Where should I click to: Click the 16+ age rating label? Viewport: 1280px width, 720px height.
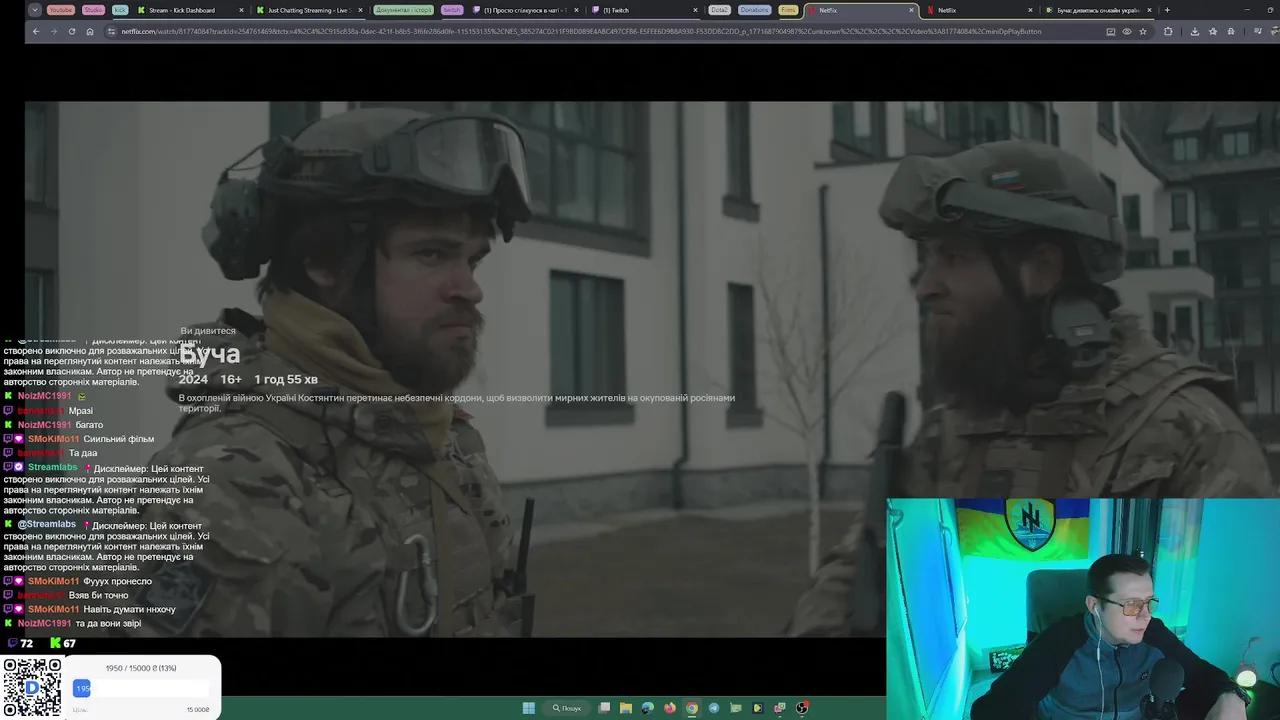click(231, 379)
